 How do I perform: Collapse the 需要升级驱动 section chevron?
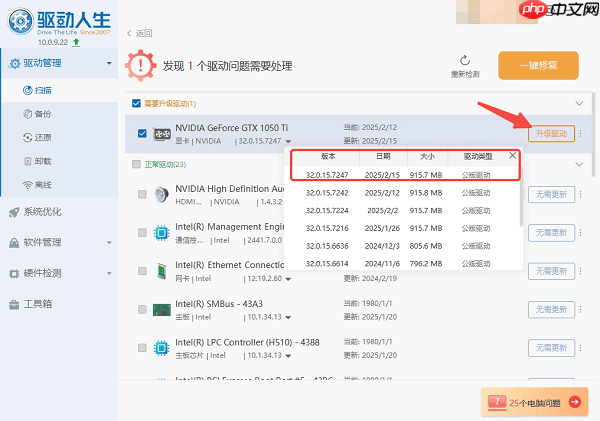579,103
